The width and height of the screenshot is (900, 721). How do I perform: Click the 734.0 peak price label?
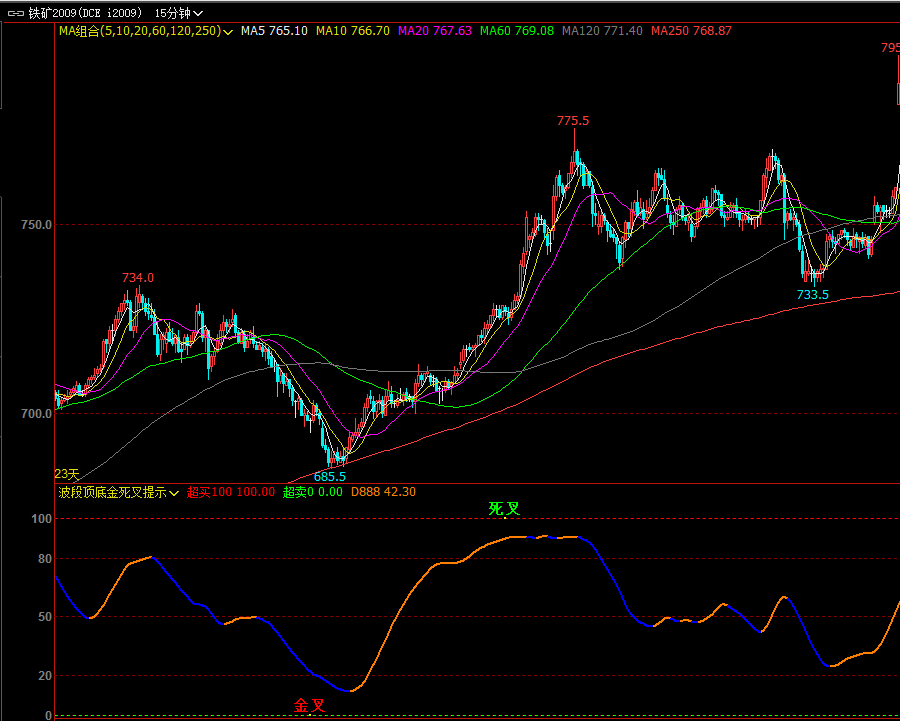[138, 278]
